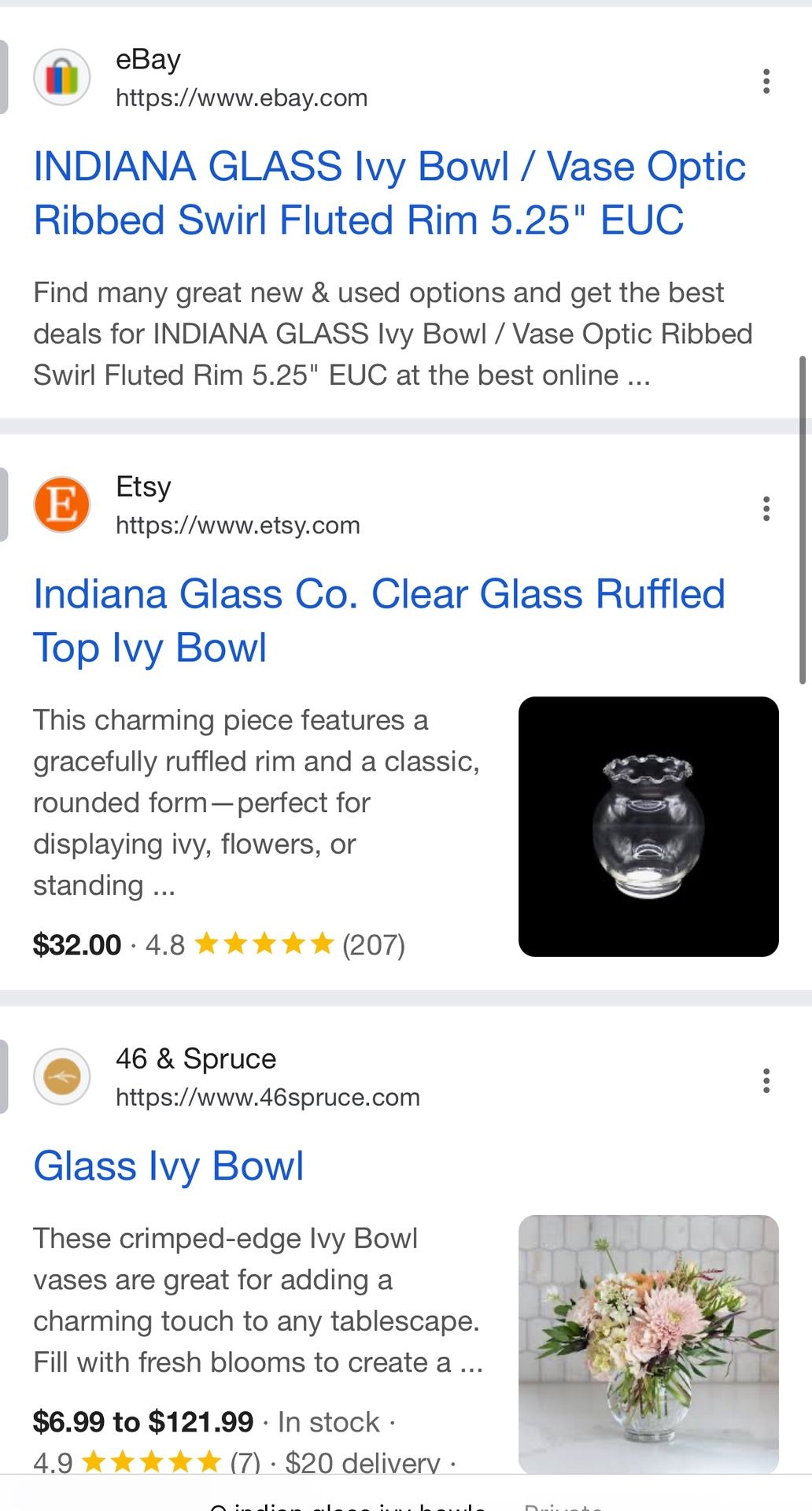Open Indiana Glass Co. Ruffled Top Etsy link
The image size is (812, 1511).
tap(378, 620)
